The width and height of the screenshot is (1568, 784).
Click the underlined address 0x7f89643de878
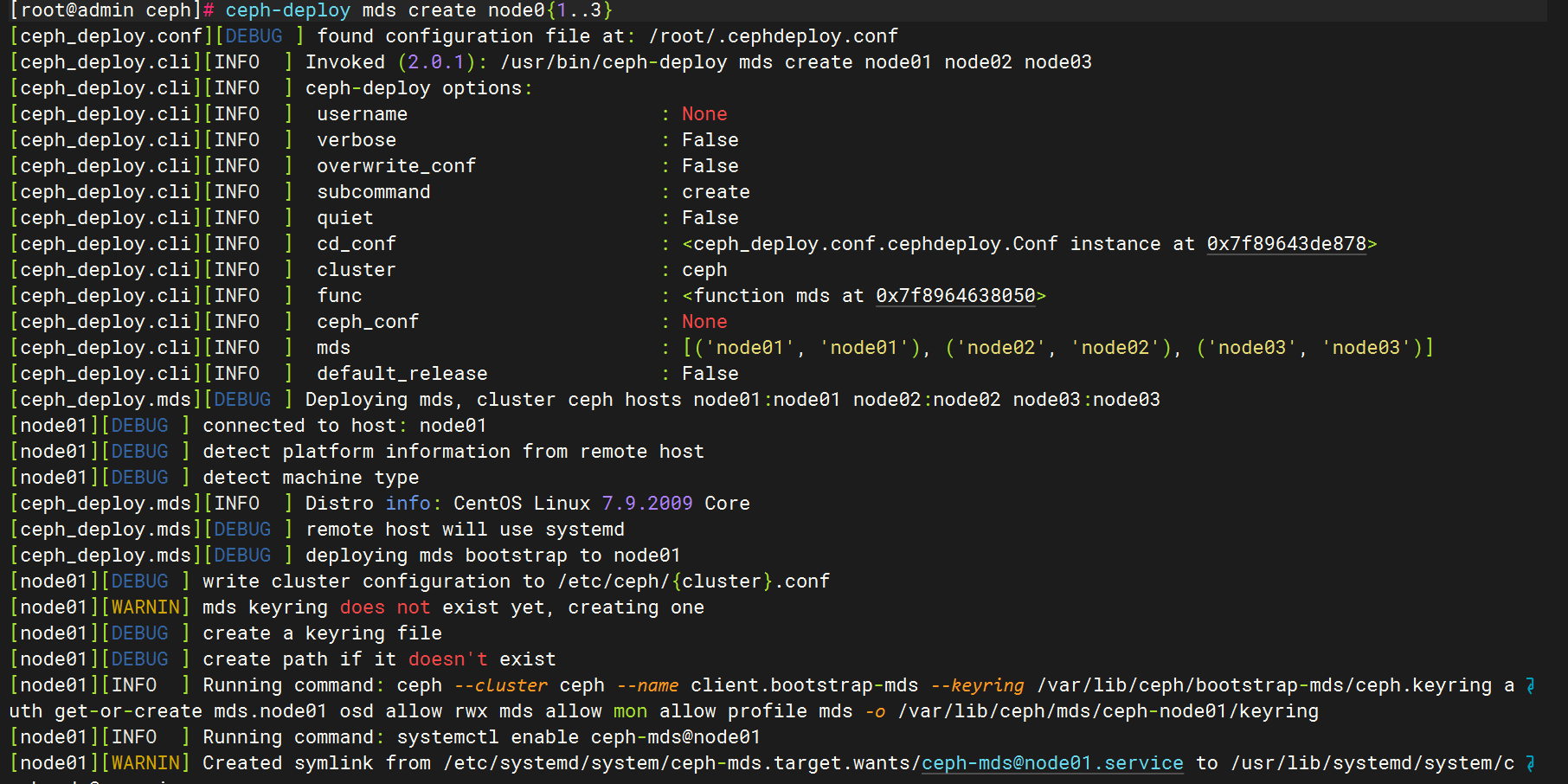click(x=1287, y=244)
